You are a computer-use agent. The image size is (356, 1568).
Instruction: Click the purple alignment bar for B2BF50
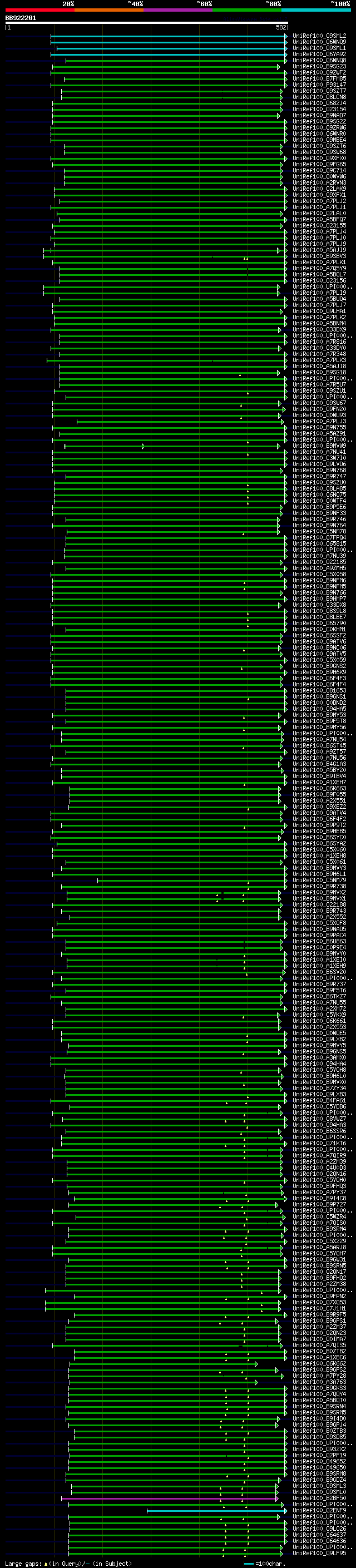[169, 1498]
